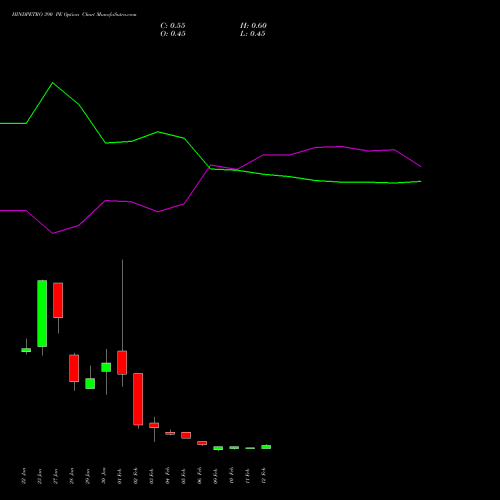Select the small green candle for 22 Jan
Image resolution: width=500 pixels, height=500 pixels.
coord(26,350)
